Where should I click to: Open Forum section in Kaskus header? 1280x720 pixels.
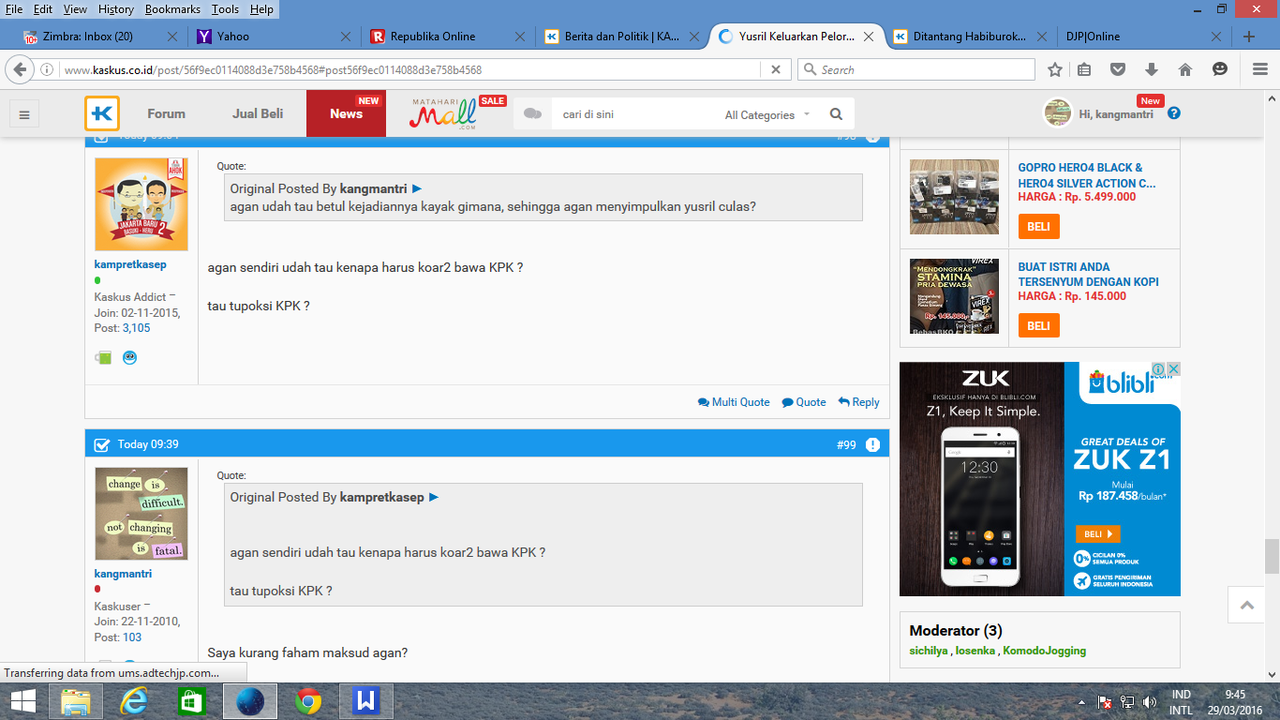coord(166,114)
